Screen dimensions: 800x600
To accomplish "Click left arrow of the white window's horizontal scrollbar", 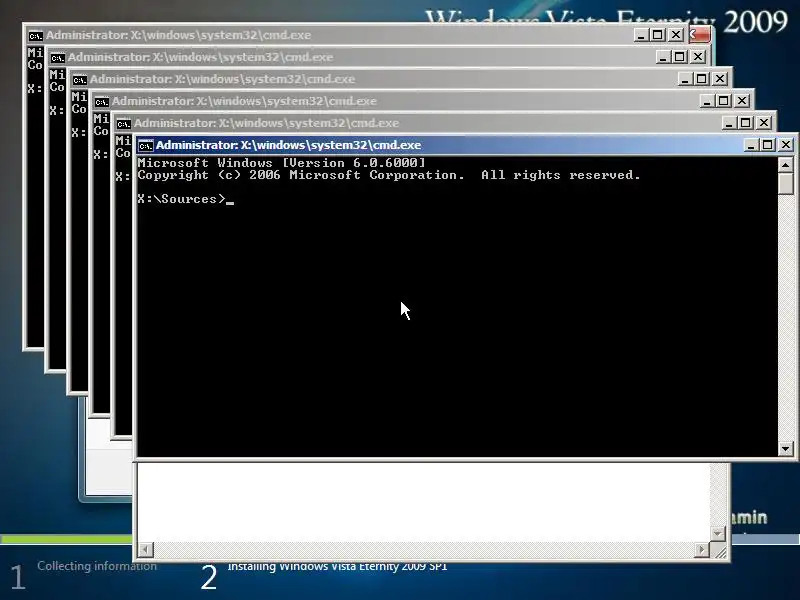I will point(145,549).
